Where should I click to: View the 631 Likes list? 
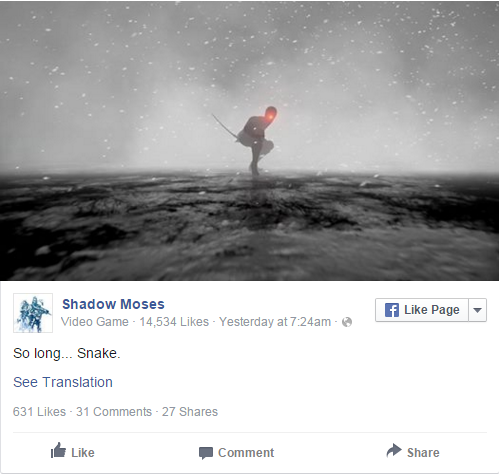coord(39,412)
